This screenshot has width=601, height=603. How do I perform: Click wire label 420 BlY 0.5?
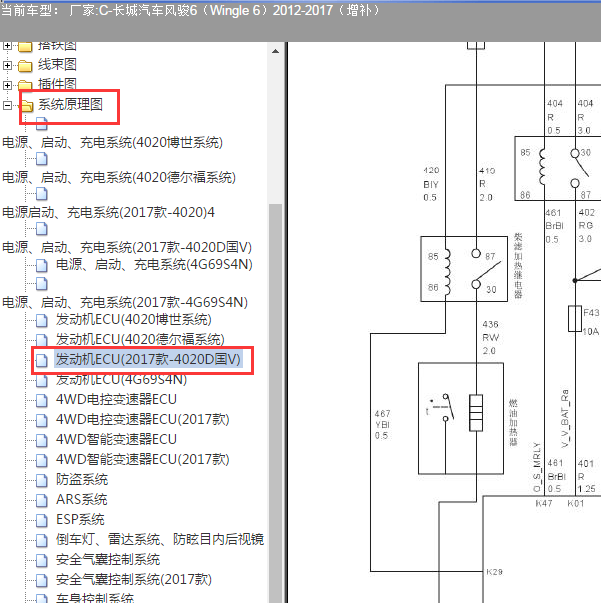coord(431,184)
